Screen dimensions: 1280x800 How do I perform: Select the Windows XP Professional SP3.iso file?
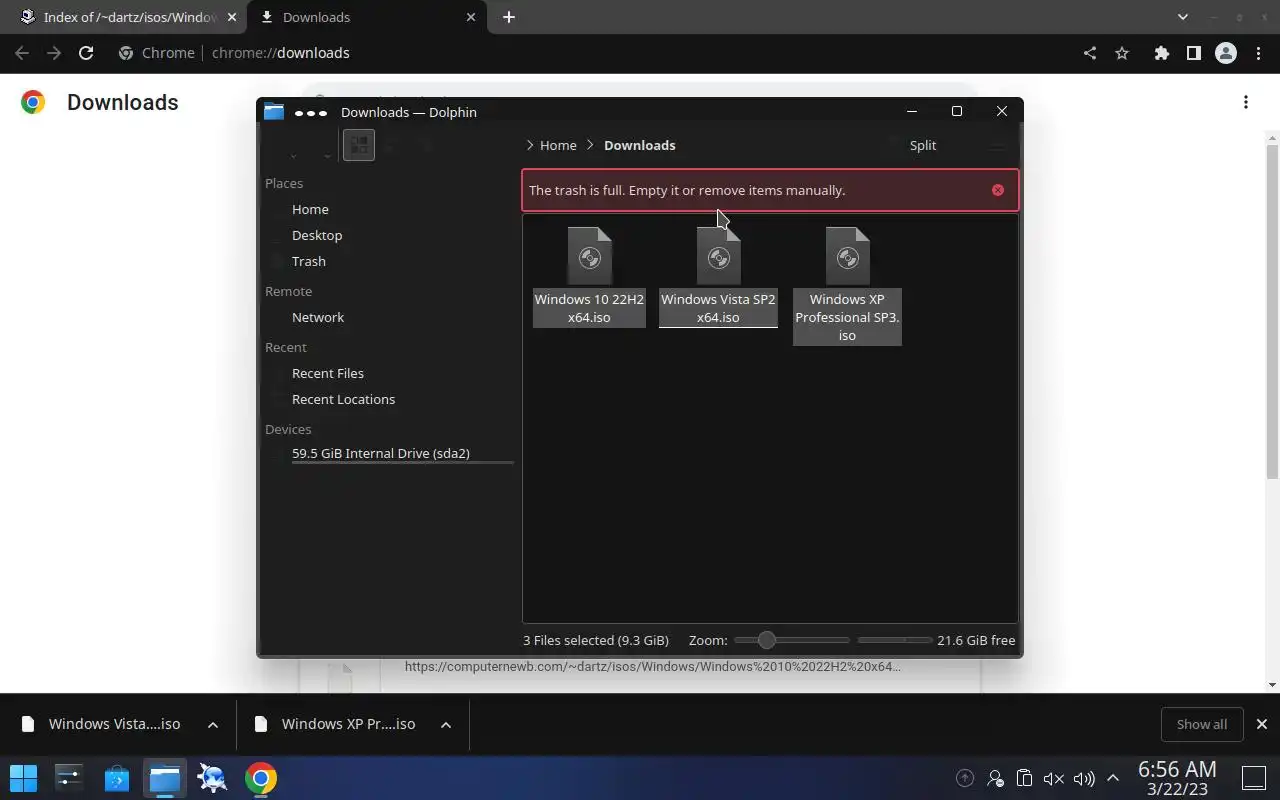click(x=847, y=285)
